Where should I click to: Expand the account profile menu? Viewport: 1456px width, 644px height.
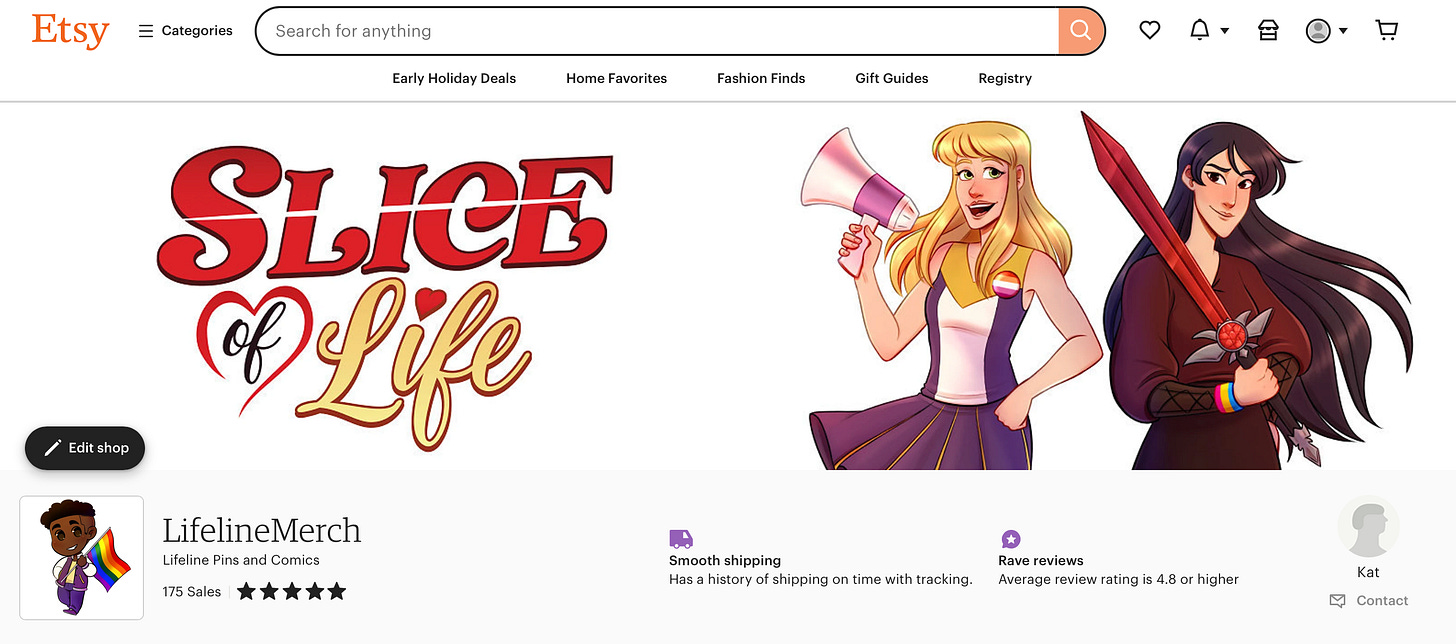click(x=1327, y=31)
